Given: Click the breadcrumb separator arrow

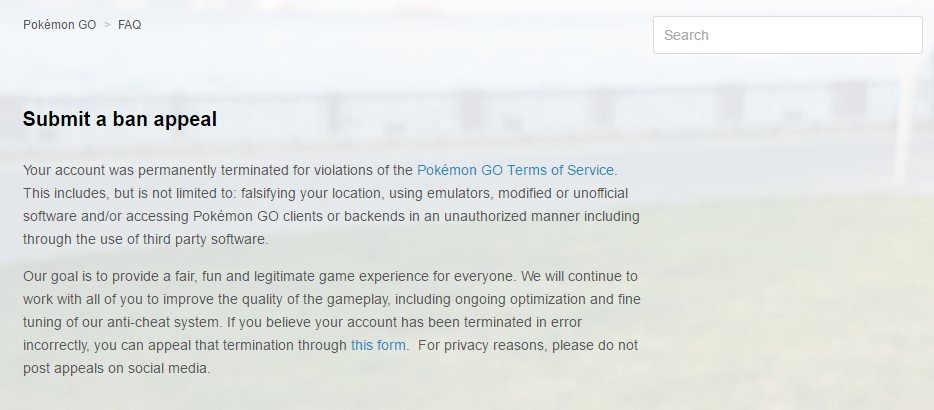Looking at the screenshot, I should tap(107, 25).
